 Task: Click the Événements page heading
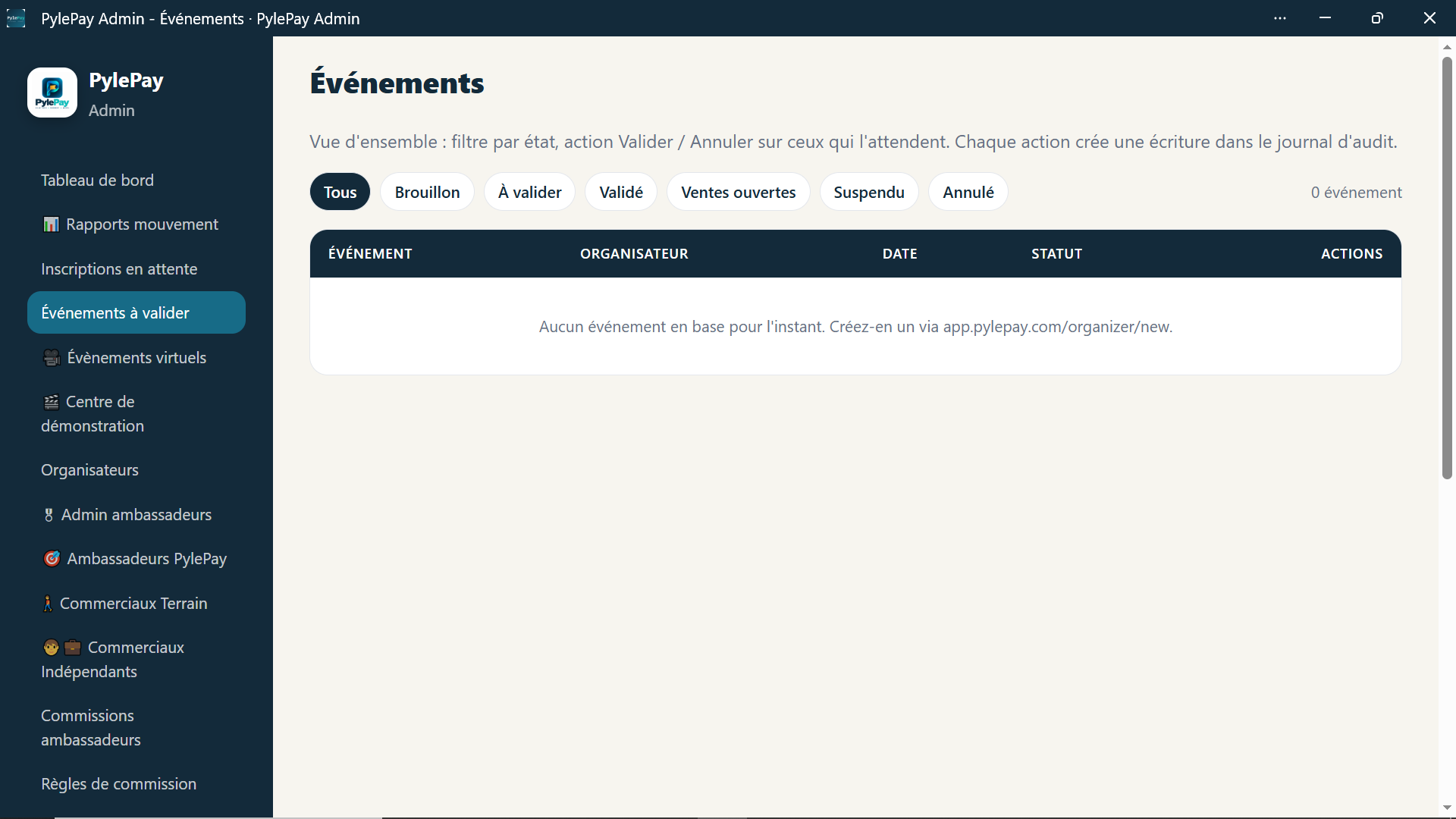click(x=397, y=83)
